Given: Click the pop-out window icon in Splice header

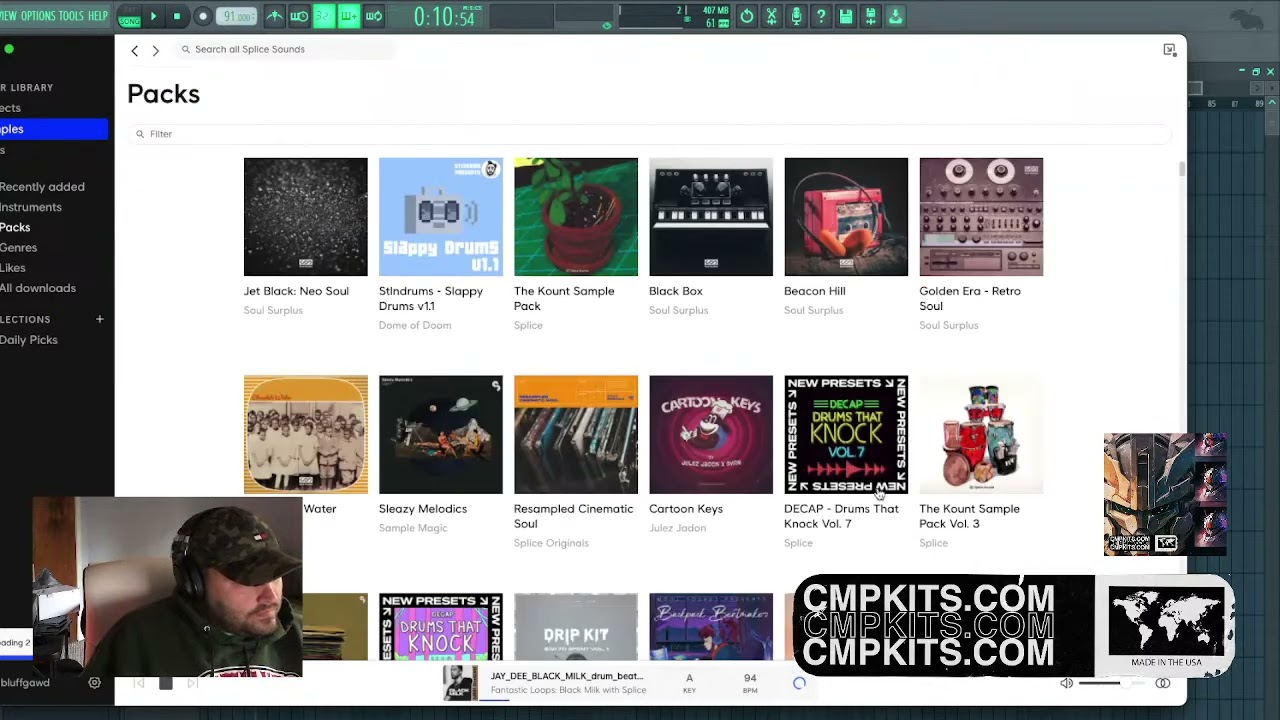Looking at the screenshot, I should (x=1170, y=50).
